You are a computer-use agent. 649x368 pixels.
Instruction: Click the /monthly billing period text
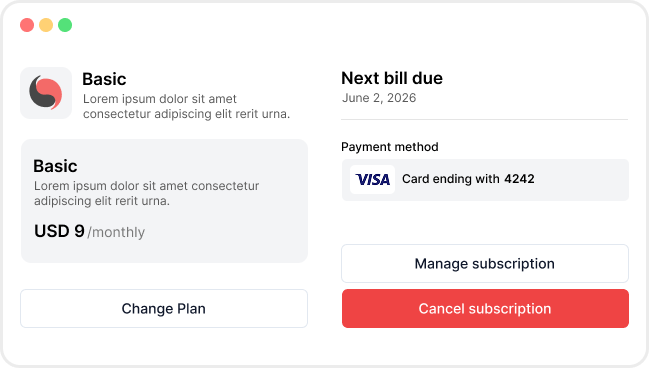tap(116, 232)
